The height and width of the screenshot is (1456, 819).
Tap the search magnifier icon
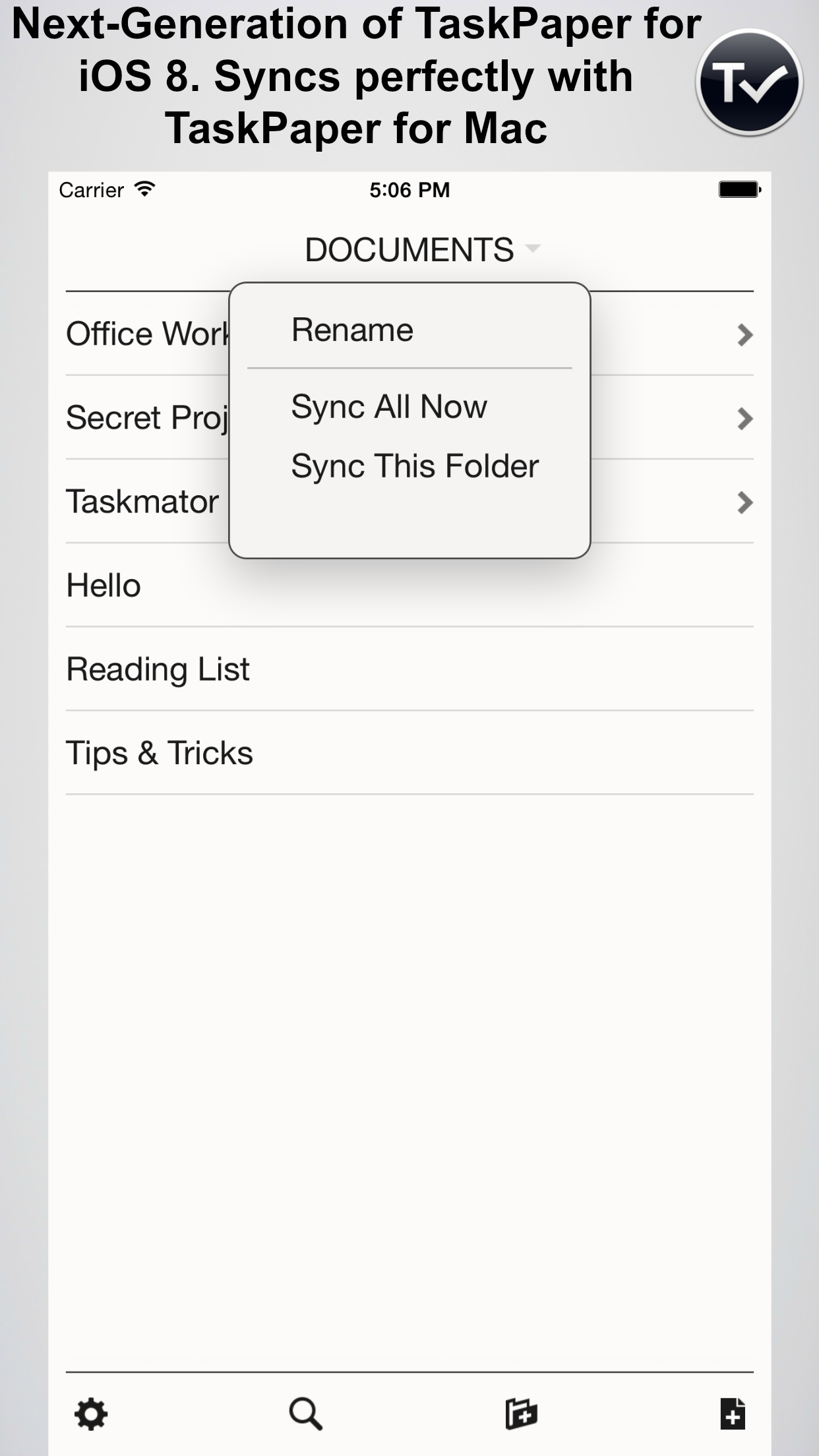(306, 1414)
